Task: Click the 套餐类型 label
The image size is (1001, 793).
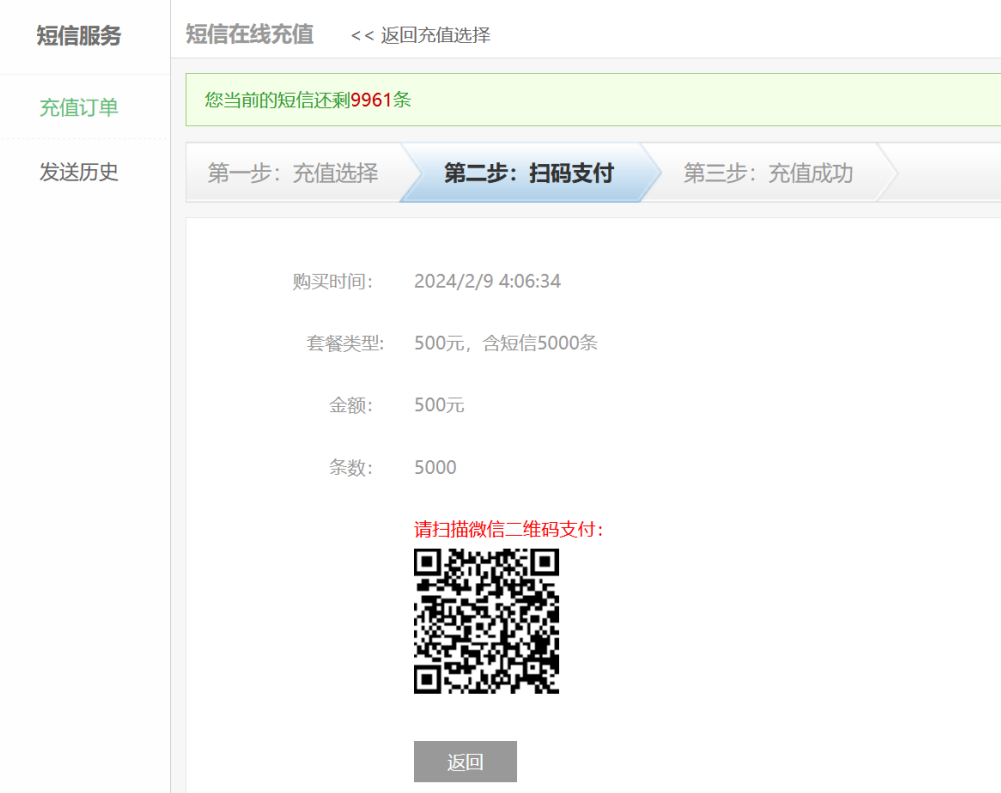Action: point(345,343)
